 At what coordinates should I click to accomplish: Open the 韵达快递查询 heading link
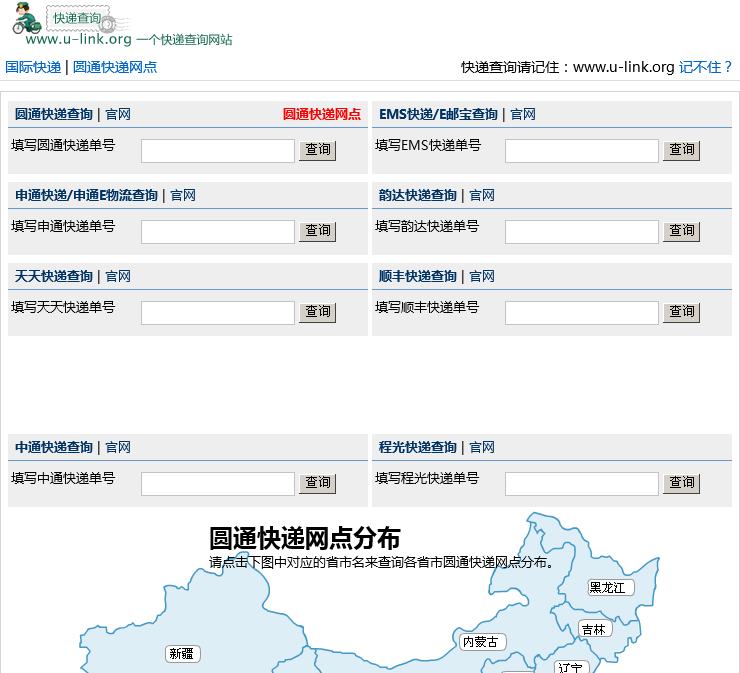click(x=418, y=195)
